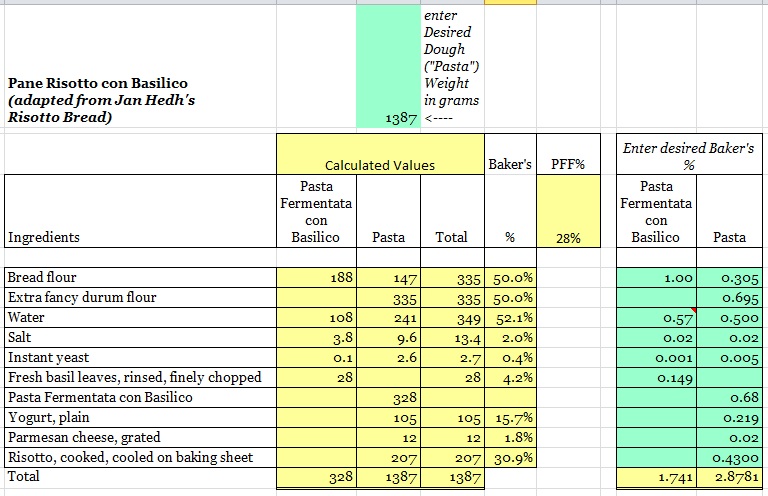The width and height of the screenshot is (768, 496).
Task: Select the durum flour 0.695 input cell
Action: pyautogui.click(x=726, y=298)
